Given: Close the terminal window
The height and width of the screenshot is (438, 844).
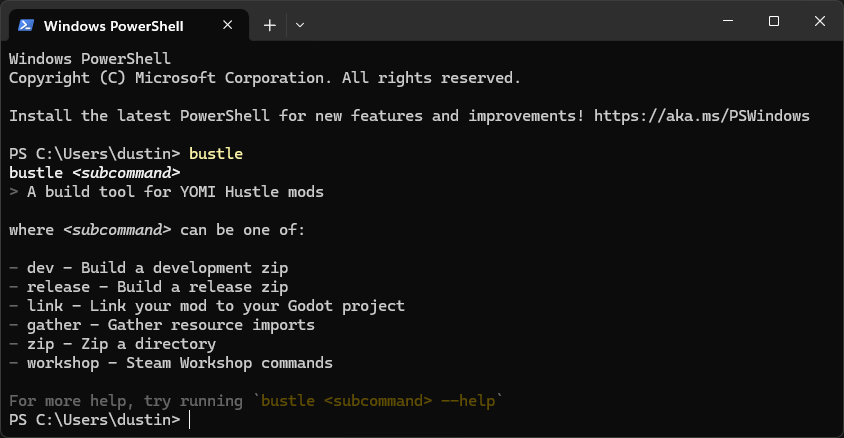Looking at the screenshot, I should [x=820, y=21].
